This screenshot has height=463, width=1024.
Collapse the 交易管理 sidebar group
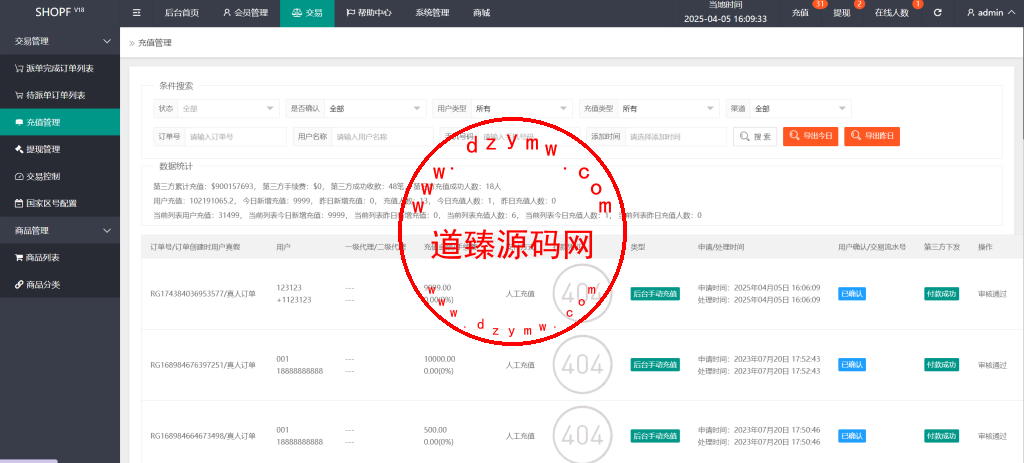(60, 41)
